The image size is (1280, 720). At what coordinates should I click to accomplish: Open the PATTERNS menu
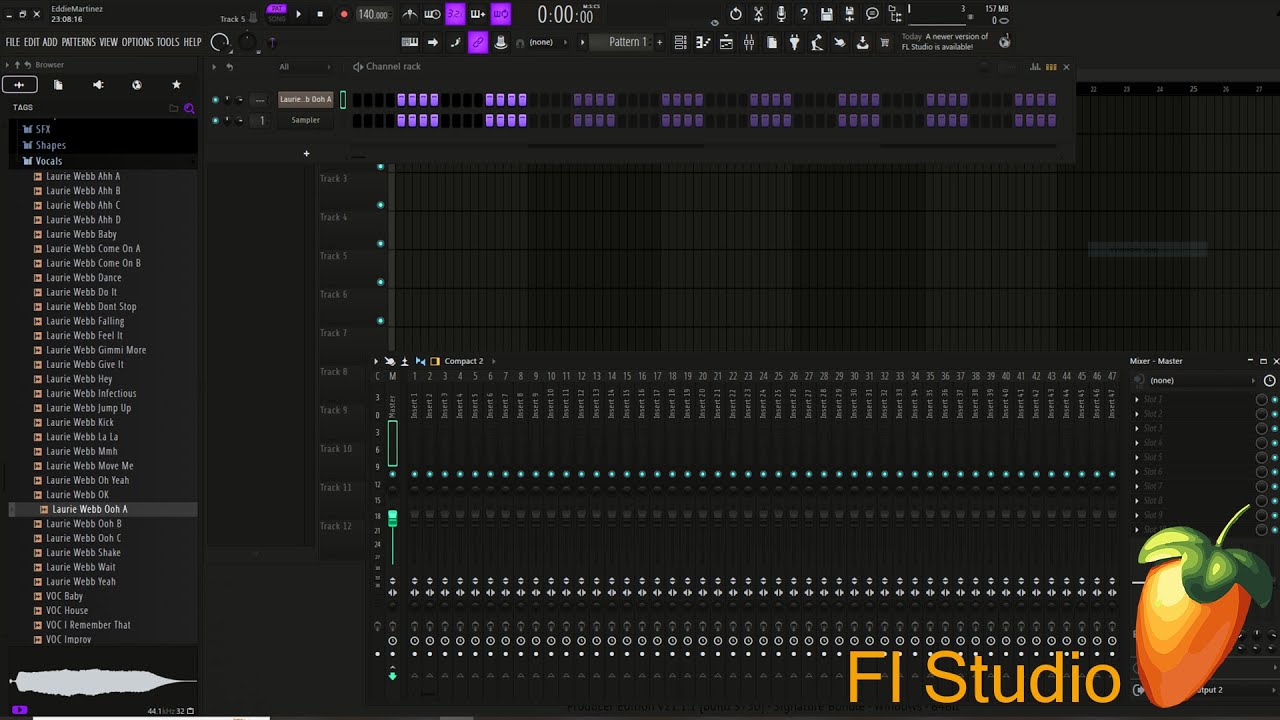point(78,42)
